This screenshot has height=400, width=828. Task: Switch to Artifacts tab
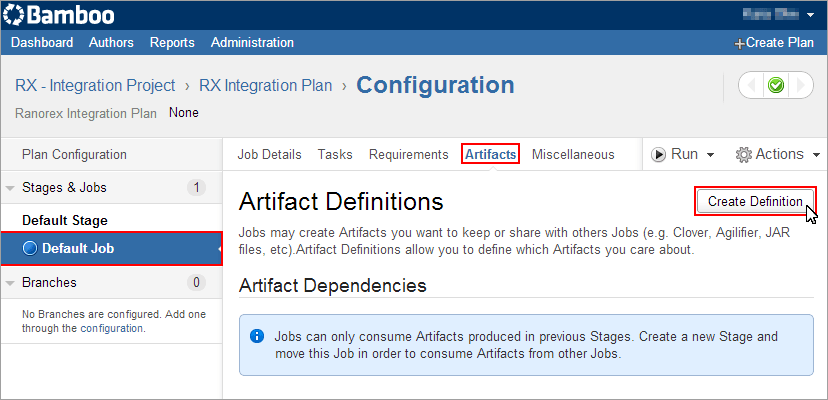(491, 154)
